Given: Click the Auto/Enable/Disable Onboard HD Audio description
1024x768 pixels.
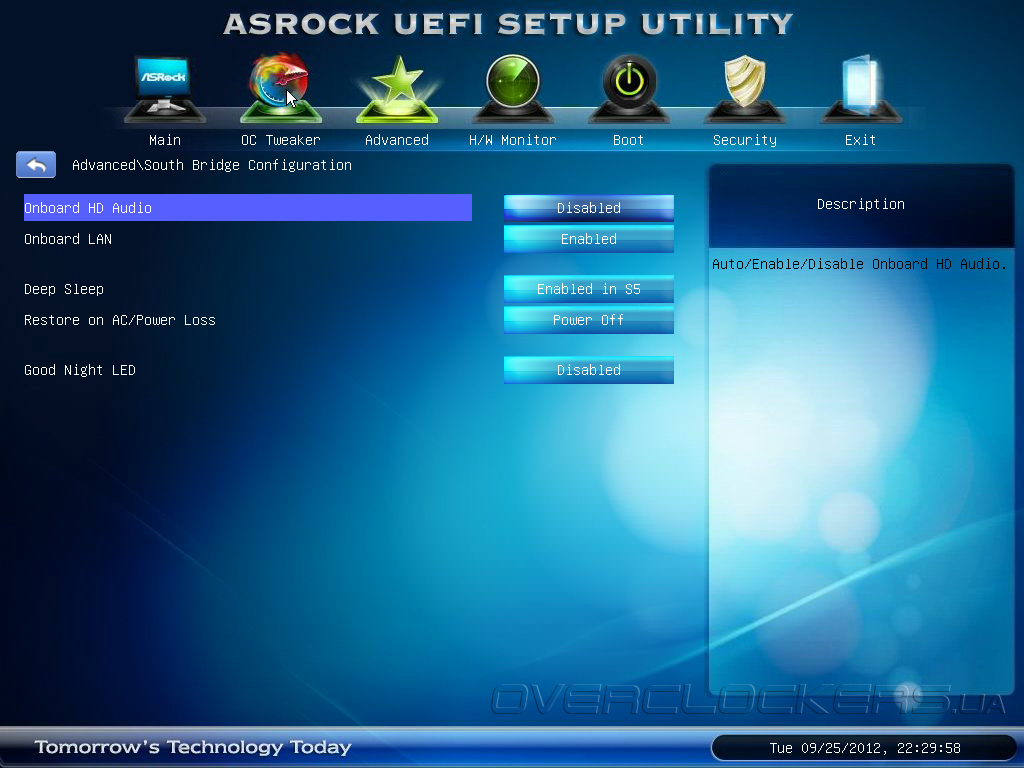Looking at the screenshot, I should pos(859,264).
